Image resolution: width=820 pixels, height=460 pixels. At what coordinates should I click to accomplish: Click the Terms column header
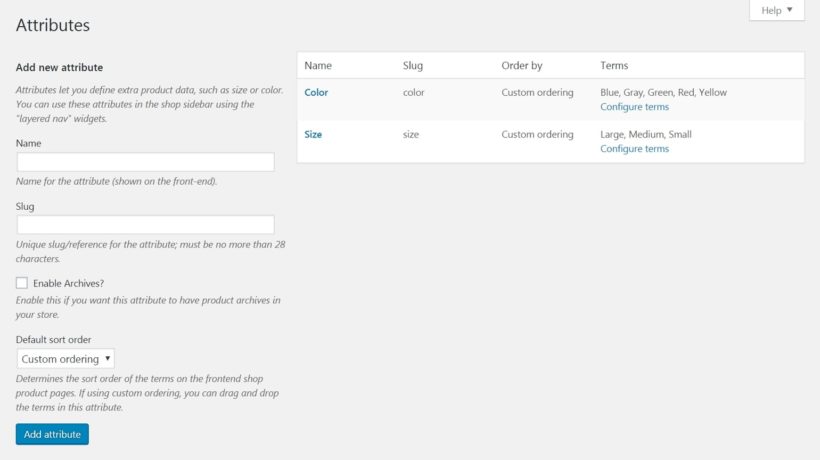pos(614,65)
